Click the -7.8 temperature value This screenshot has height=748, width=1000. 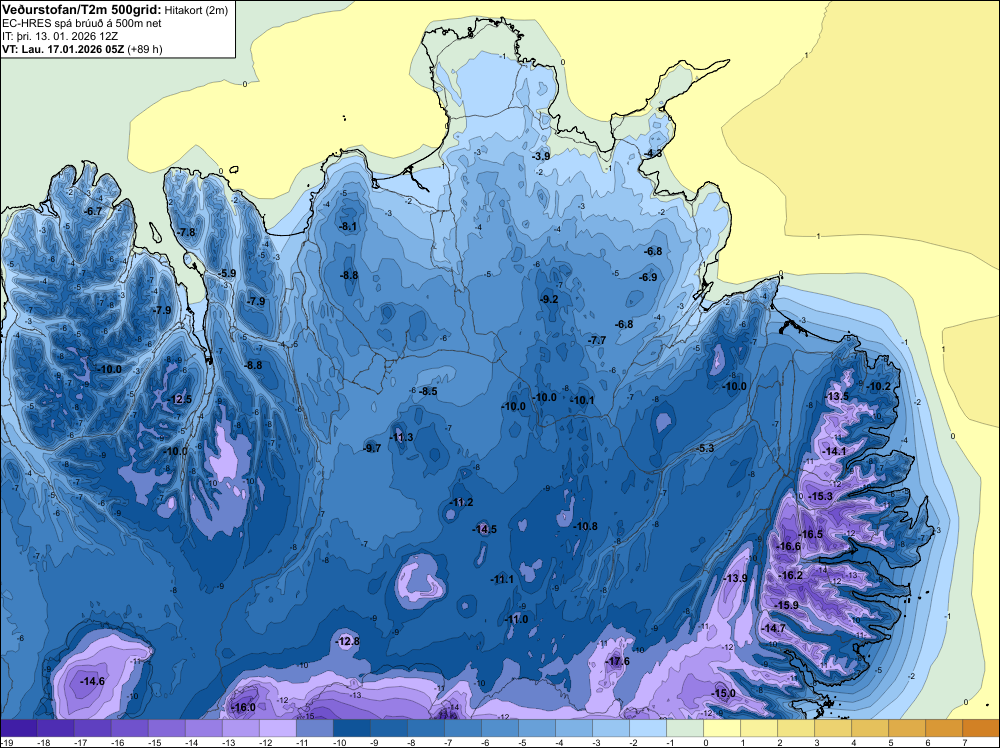[187, 232]
